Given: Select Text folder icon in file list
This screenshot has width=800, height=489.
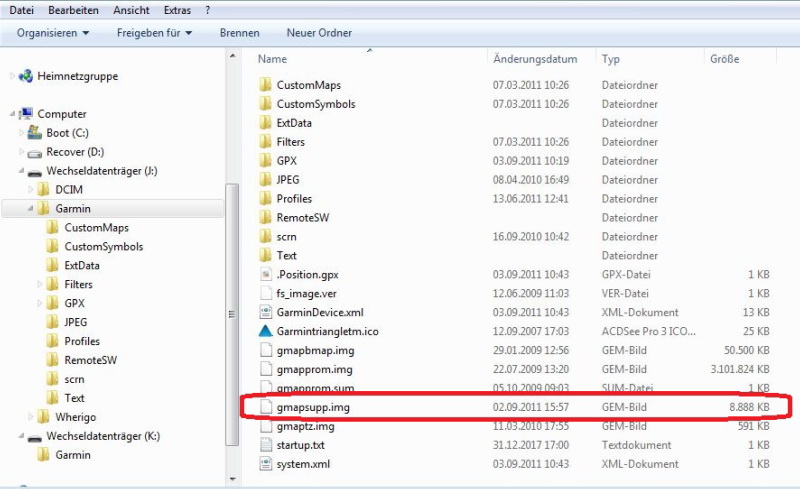Looking at the screenshot, I should (x=265, y=255).
